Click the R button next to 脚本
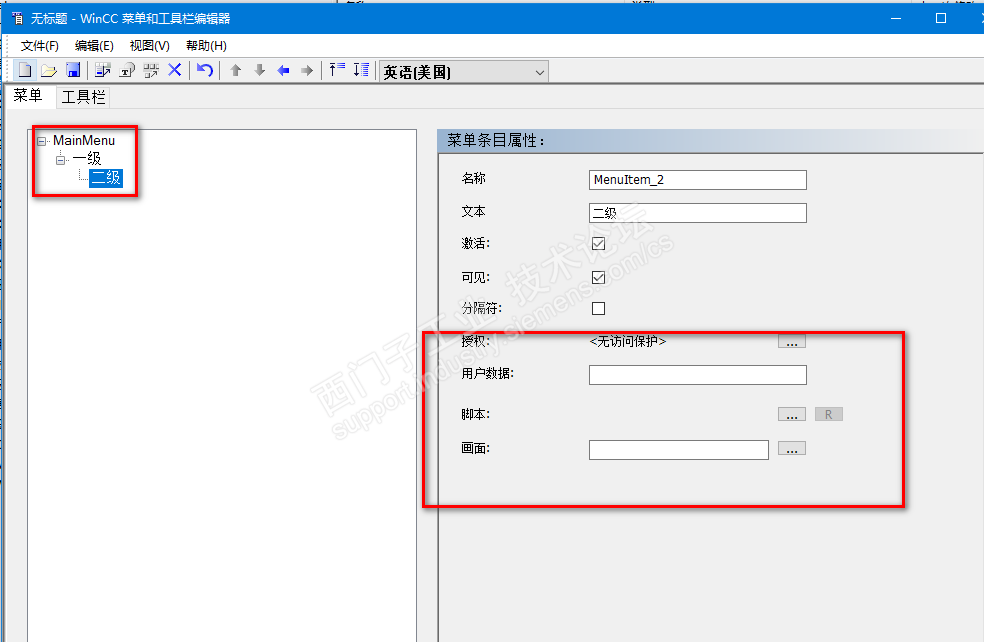 coord(829,414)
